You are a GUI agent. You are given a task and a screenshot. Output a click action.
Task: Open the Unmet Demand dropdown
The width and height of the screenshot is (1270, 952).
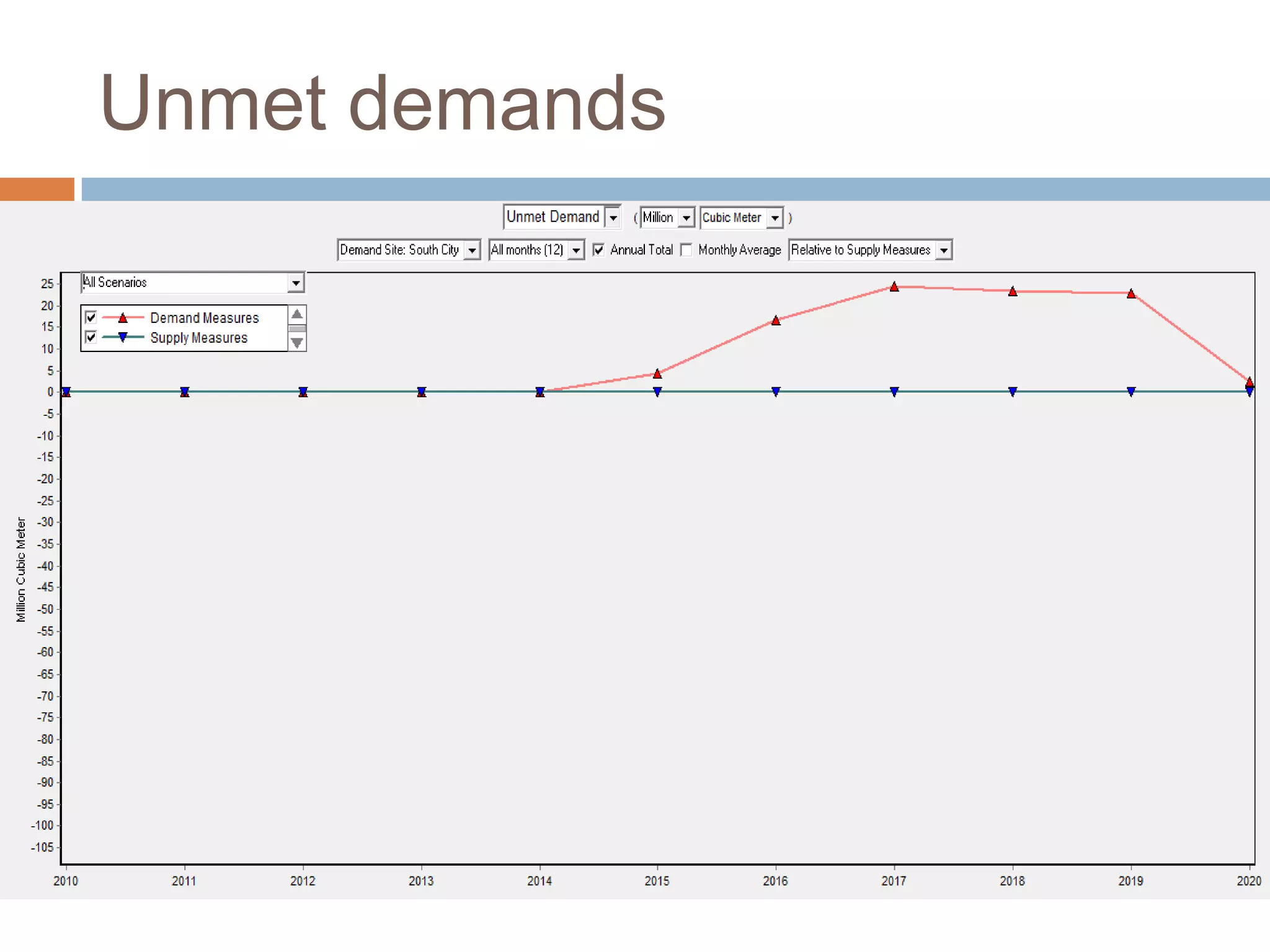point(613,218)
